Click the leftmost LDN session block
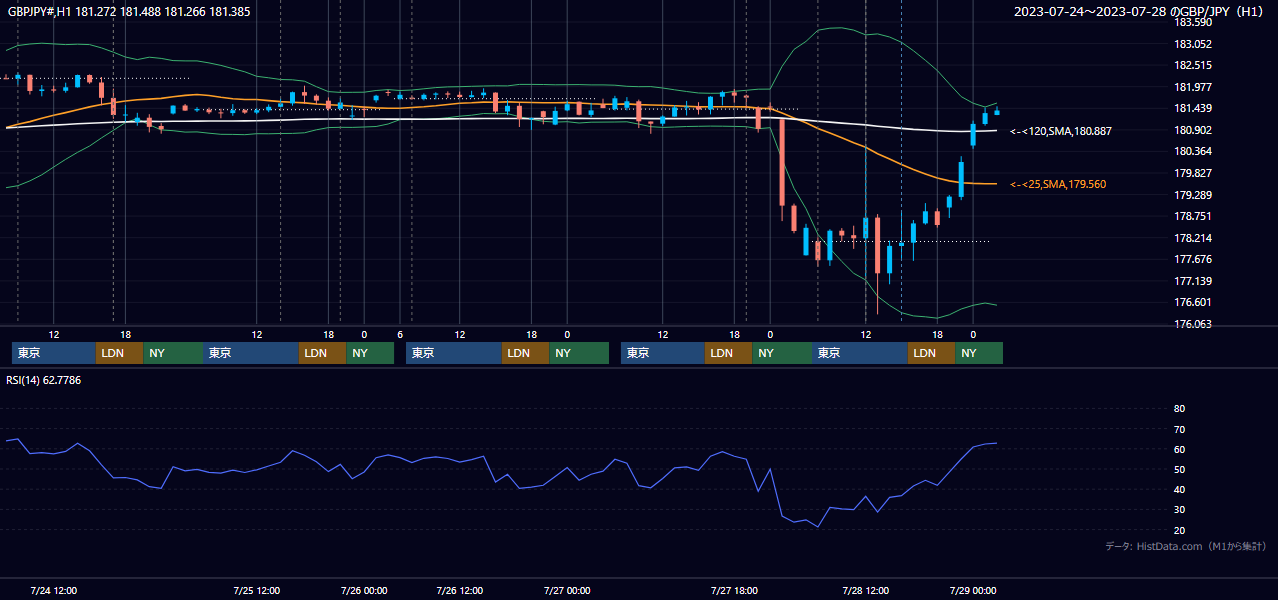Image resolution: width=1278 pixels, height=600 pixels. pyautogui.click(x=120, y=353)
